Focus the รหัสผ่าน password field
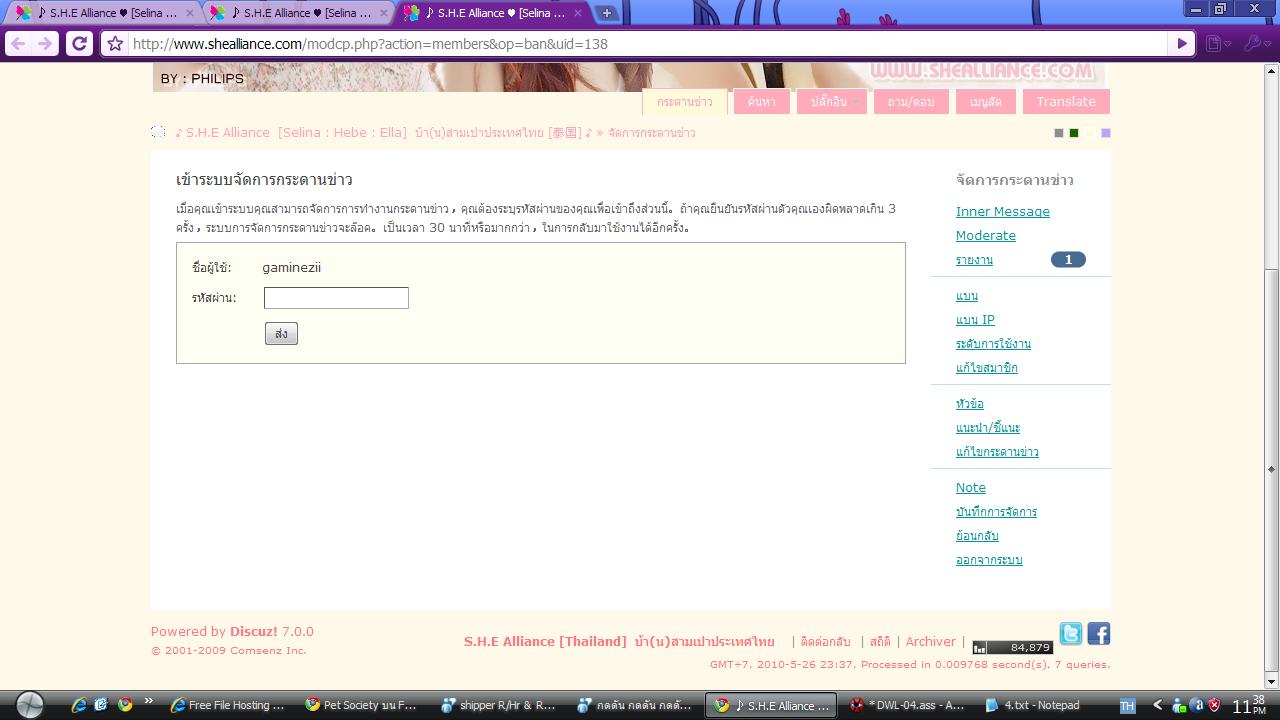 (336, 298)
